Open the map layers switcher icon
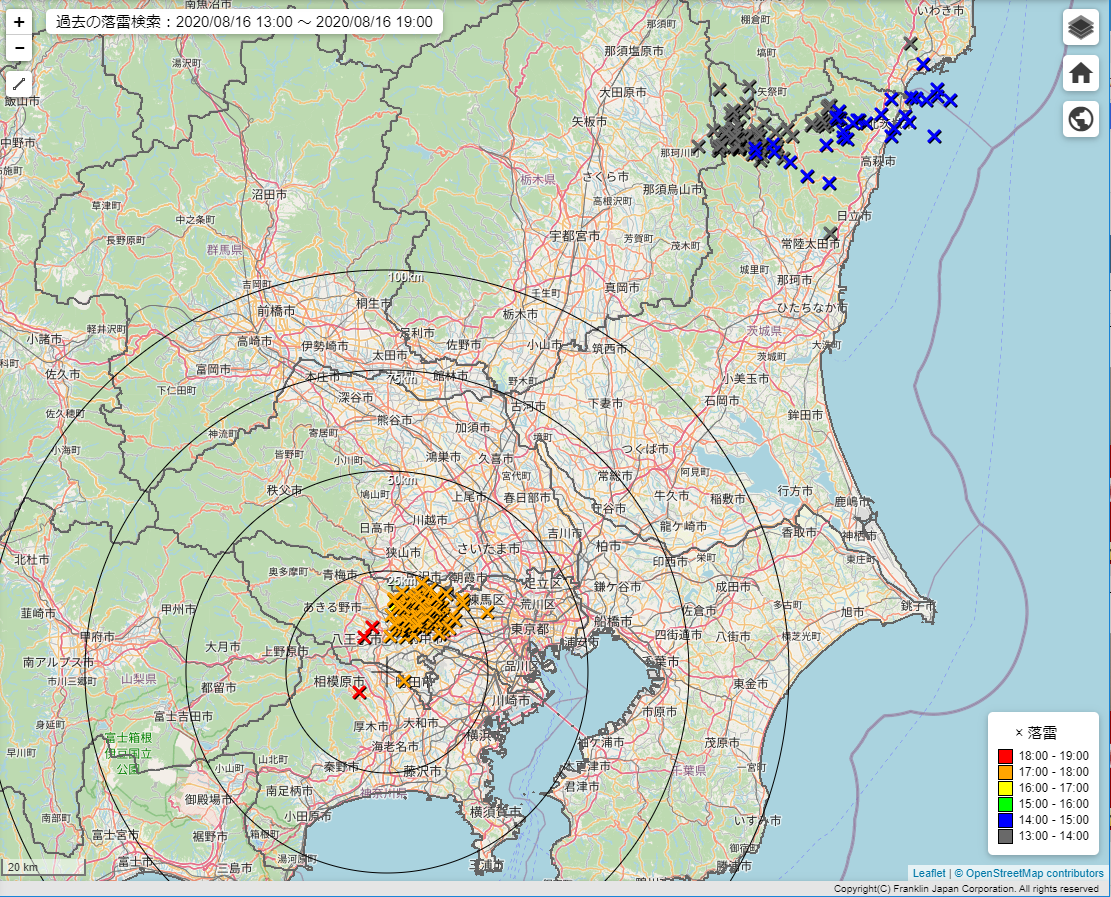Screen dimensions: 1111x897 (1081, 29)
